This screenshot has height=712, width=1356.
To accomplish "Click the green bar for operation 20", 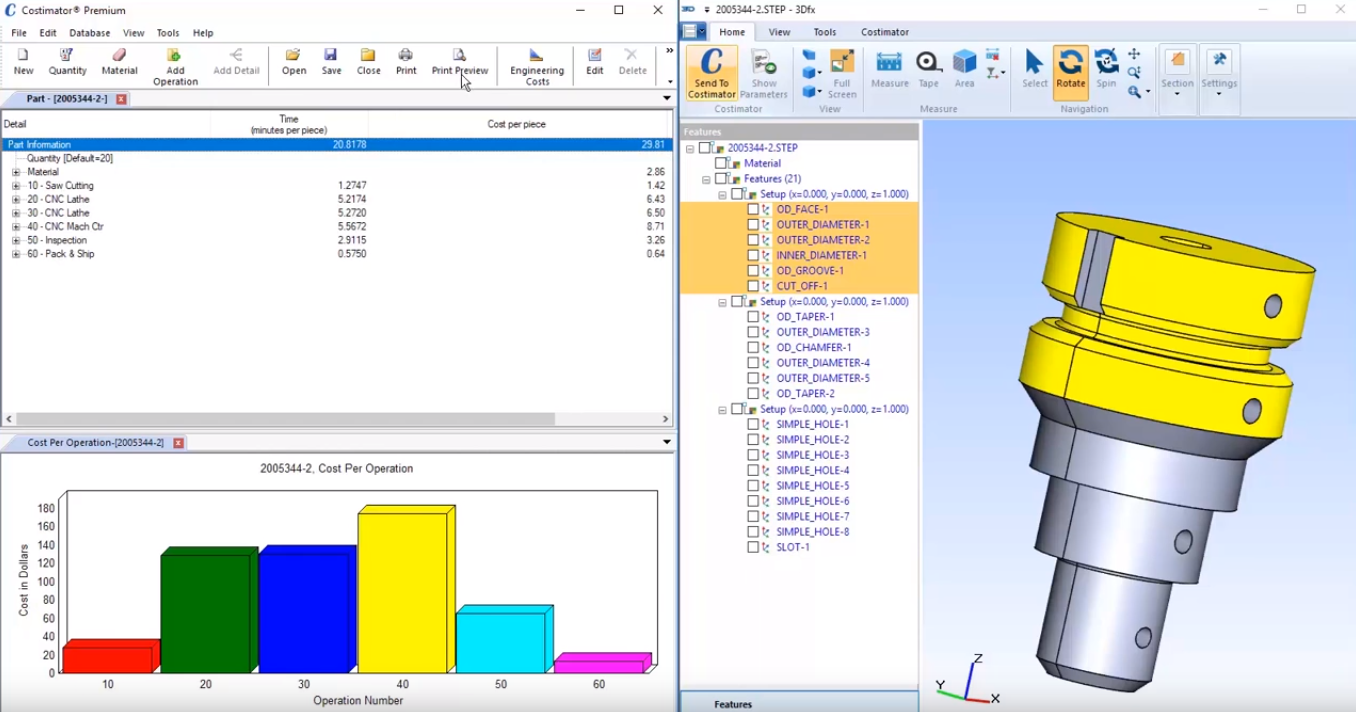I will 208,611.
